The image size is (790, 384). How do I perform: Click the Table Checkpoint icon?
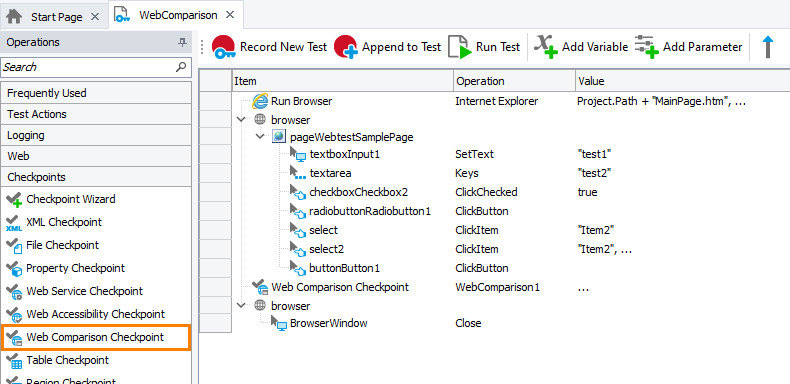point(14,361)
